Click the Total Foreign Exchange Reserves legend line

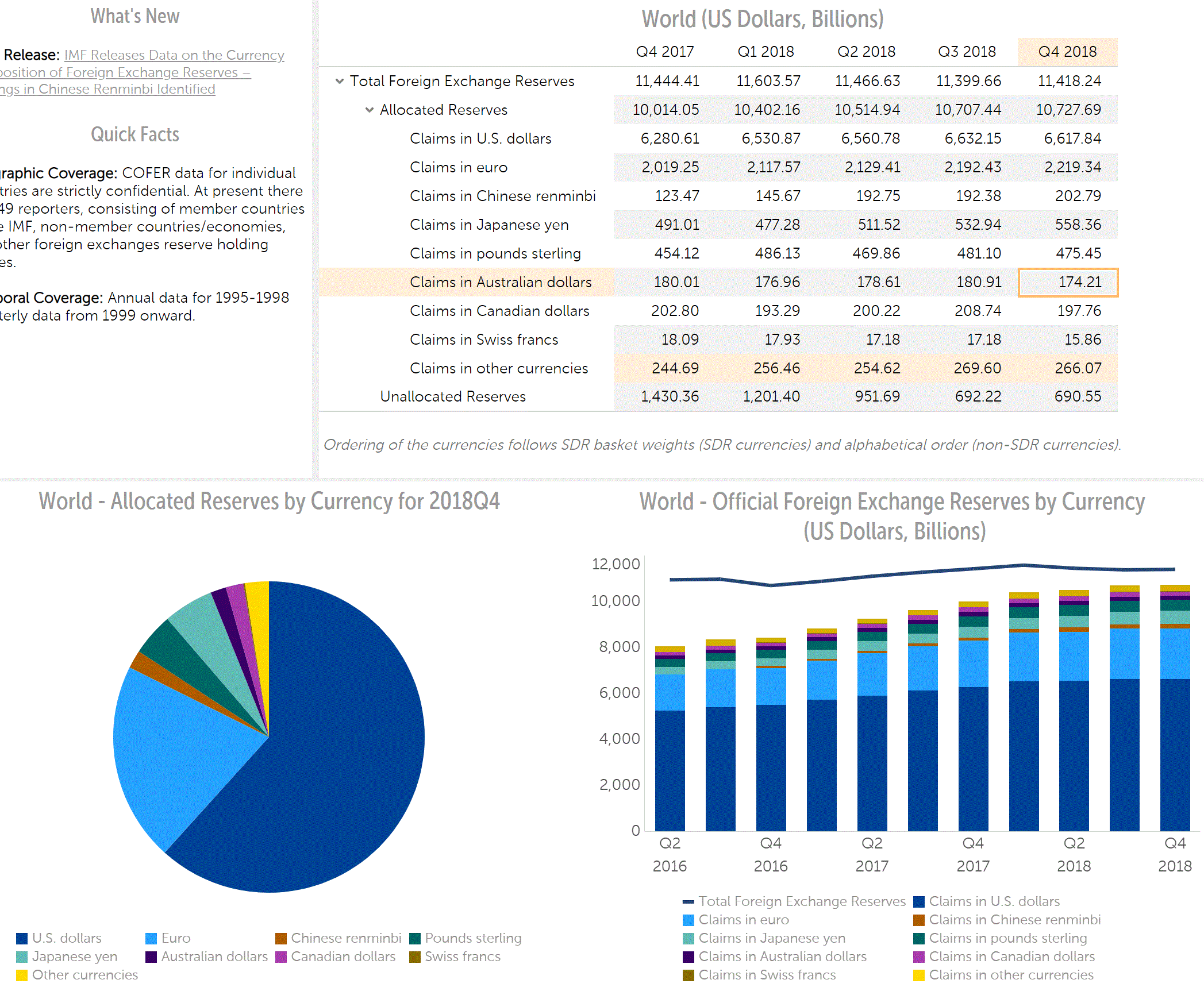688,902
